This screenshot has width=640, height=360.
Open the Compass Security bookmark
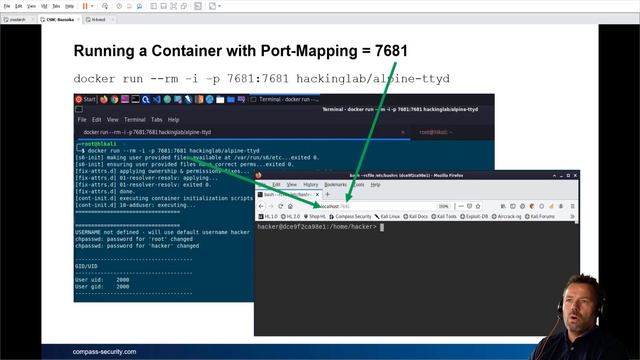pyautogui.click(x=350, y=216)
